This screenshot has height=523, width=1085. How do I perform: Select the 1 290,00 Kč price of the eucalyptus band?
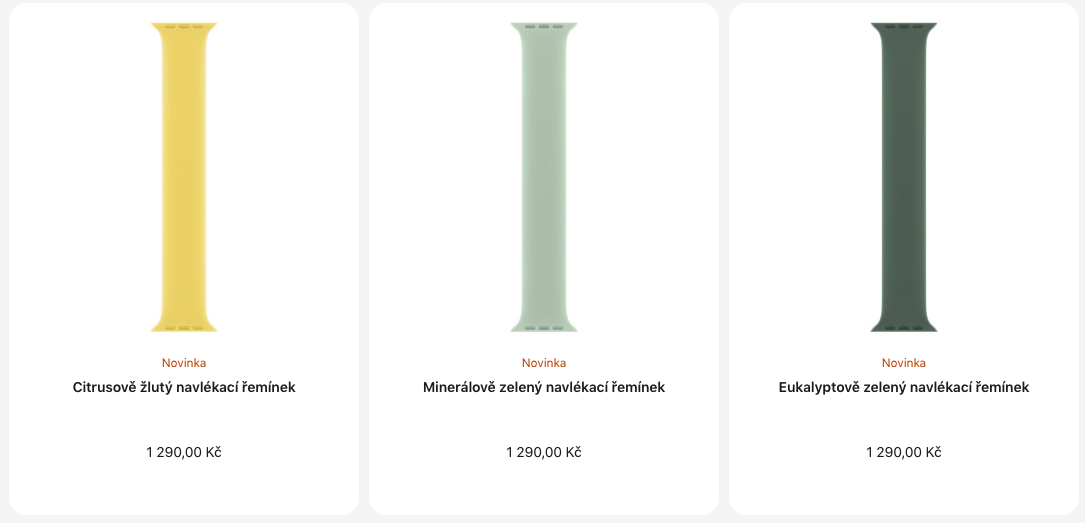tap(904, 452)
